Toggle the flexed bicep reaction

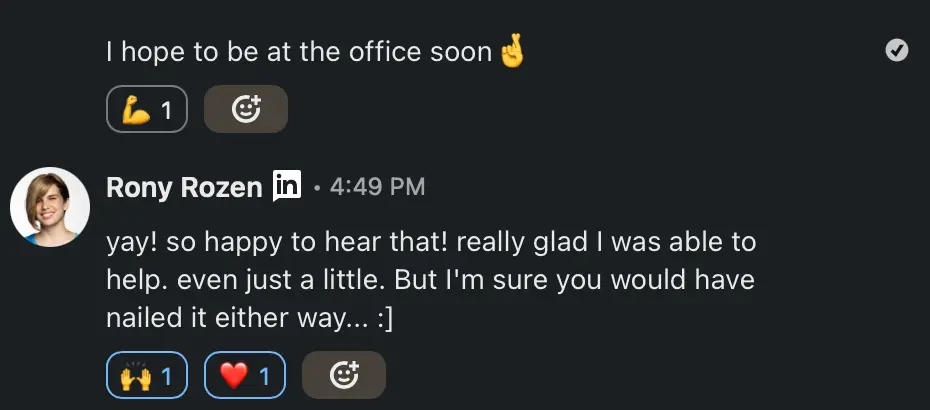click(x=146, y=110)
